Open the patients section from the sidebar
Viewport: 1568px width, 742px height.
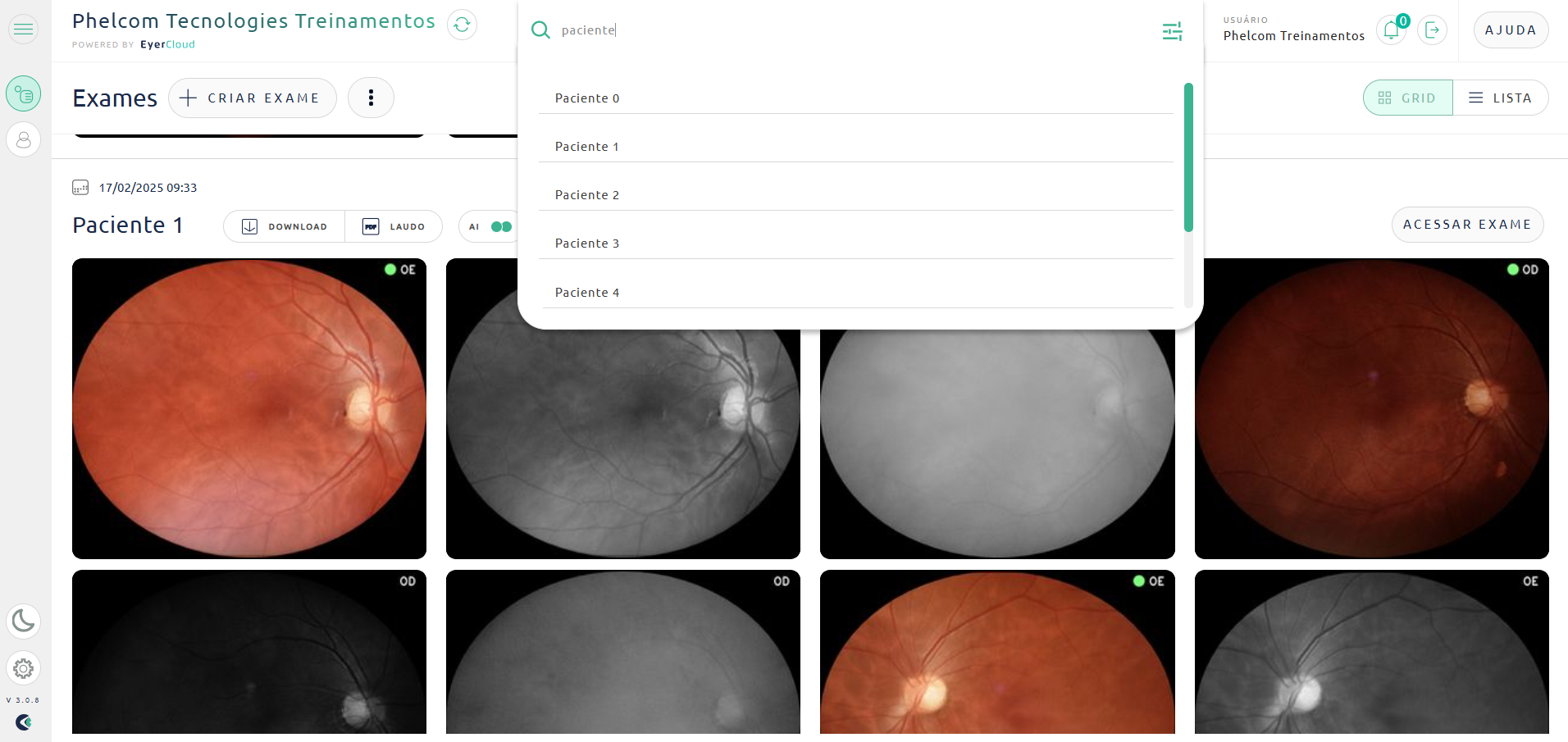coord(23,140)
